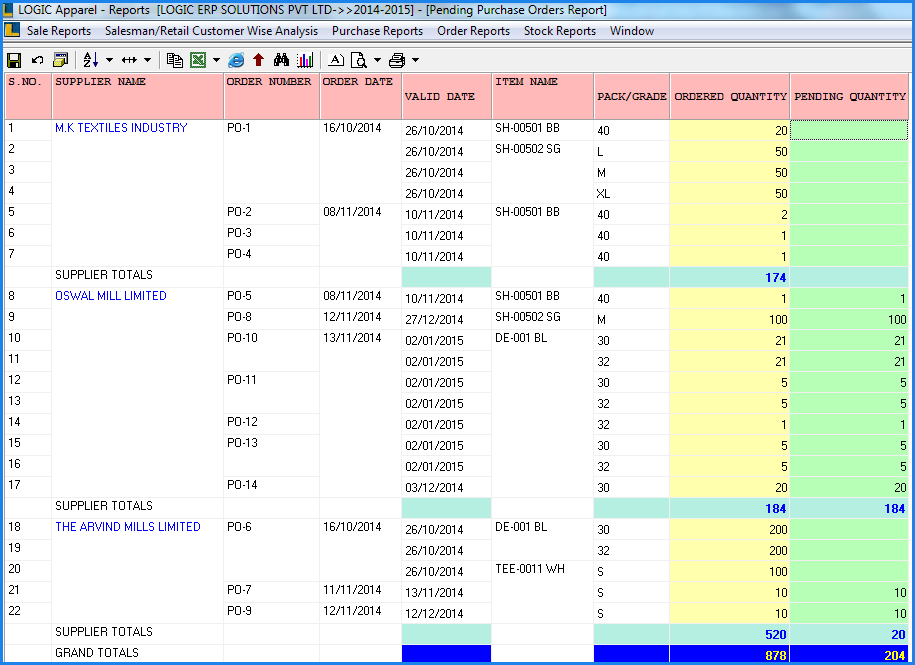915x665 pixels.
Task: Open the Stock Reports menu
Action: point(560,31)
